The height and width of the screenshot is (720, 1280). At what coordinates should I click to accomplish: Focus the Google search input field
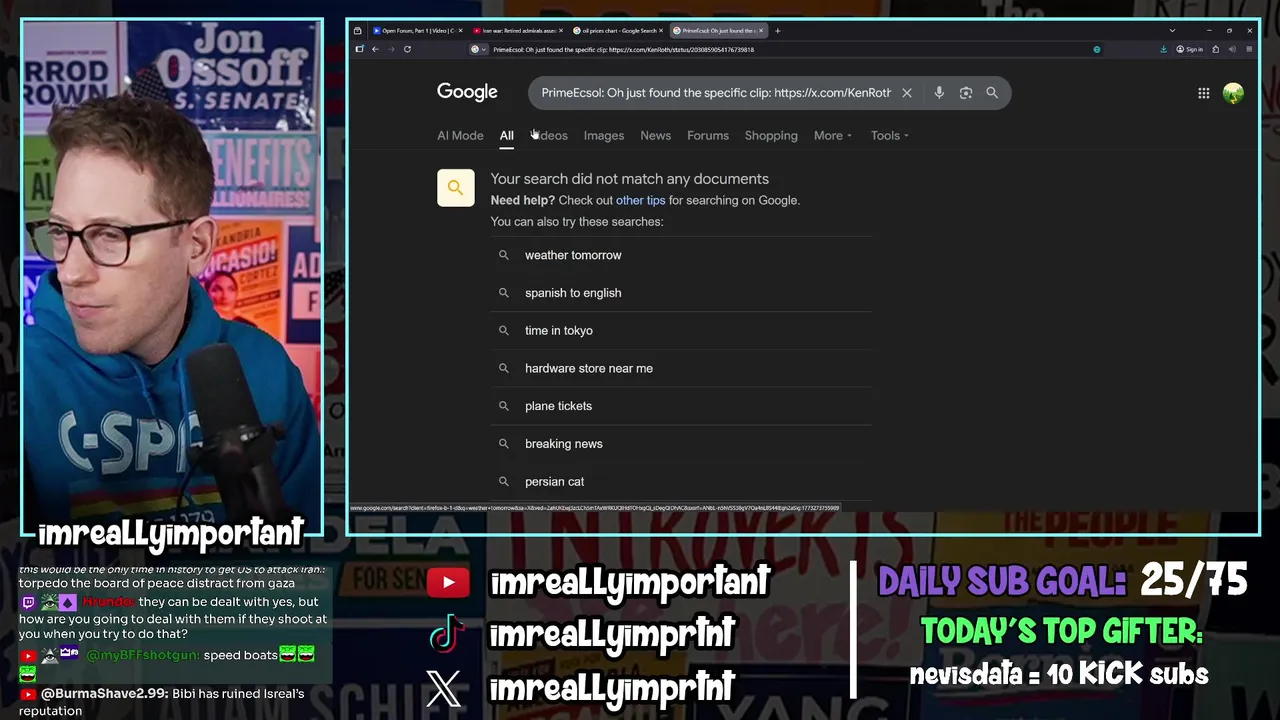point(716,93)
